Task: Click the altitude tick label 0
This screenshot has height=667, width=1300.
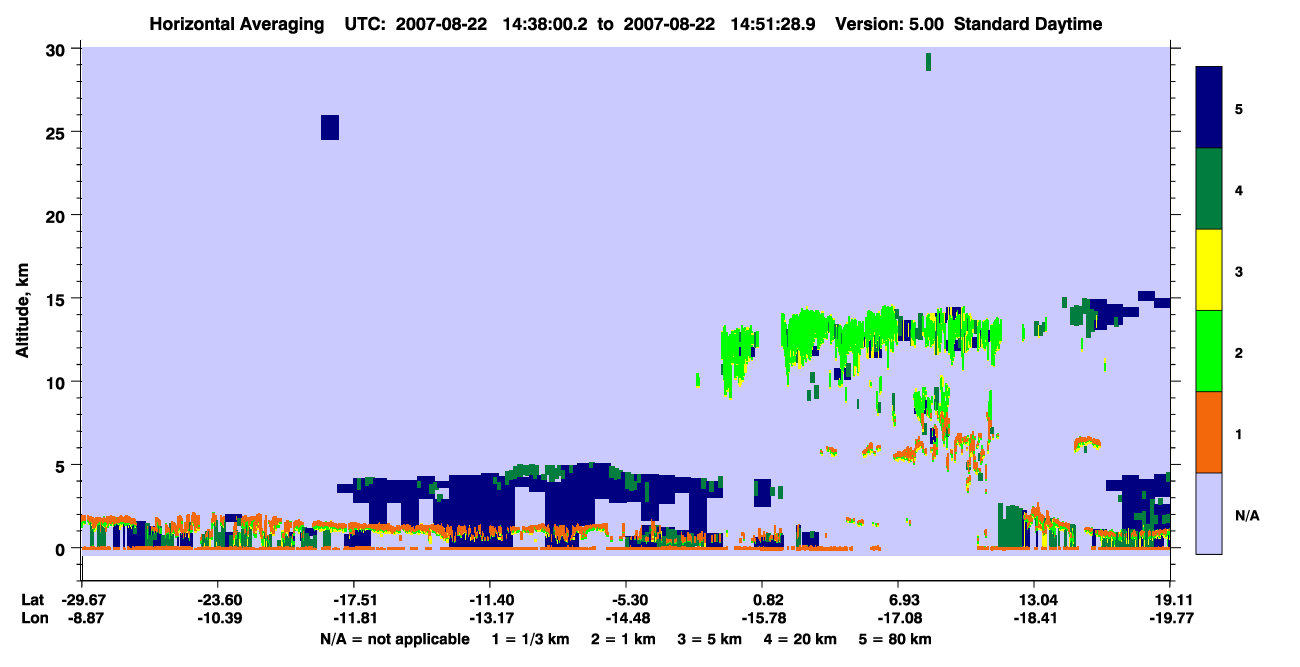Action: [x=62, y=549]
